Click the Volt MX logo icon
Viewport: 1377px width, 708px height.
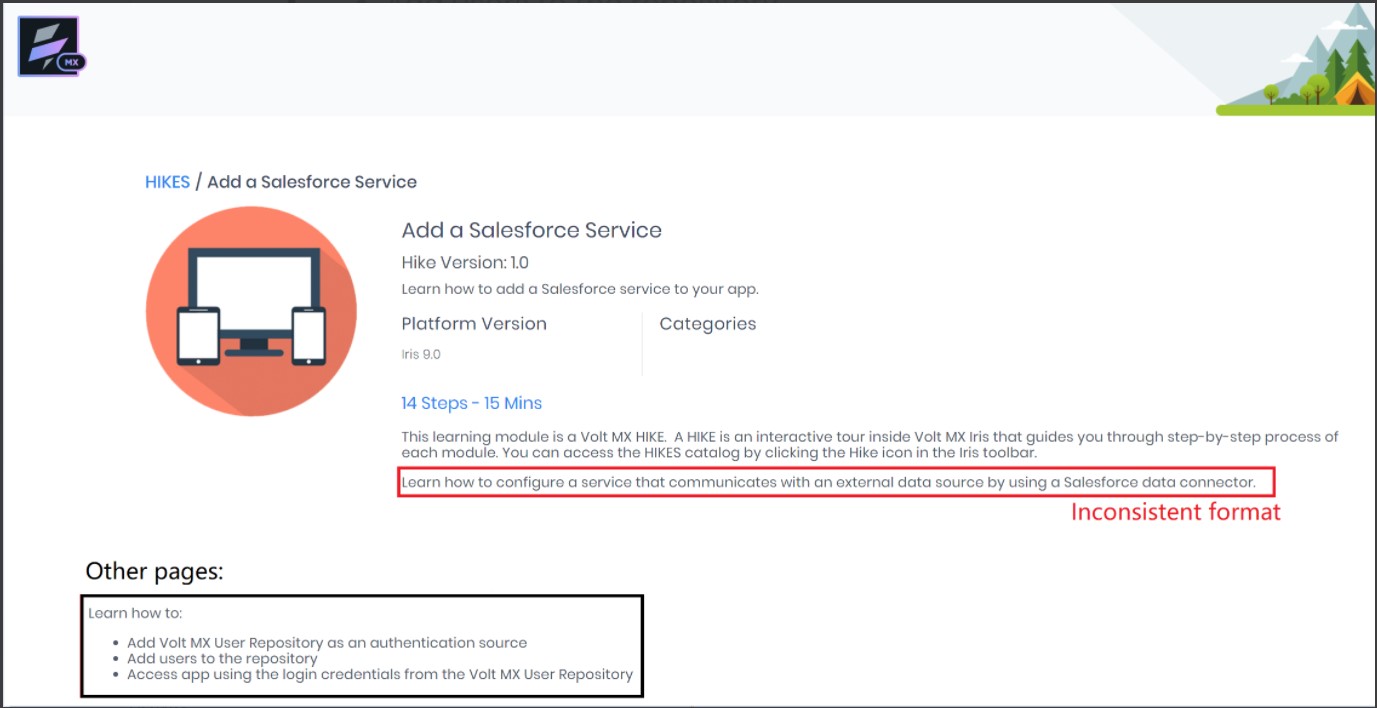pos(52,47)
